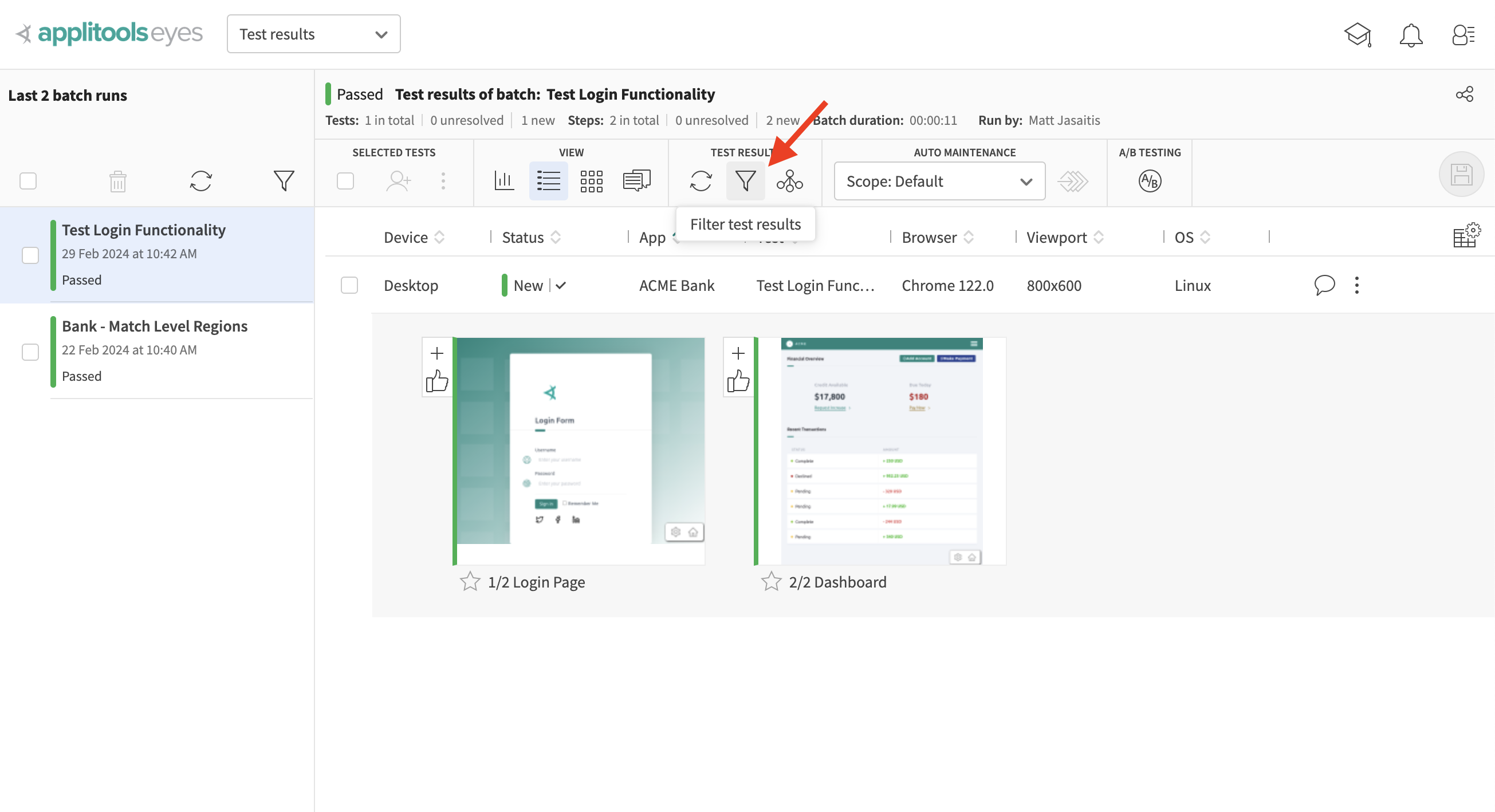Open the Desktop test row kebab menu

click(1357, 285)
